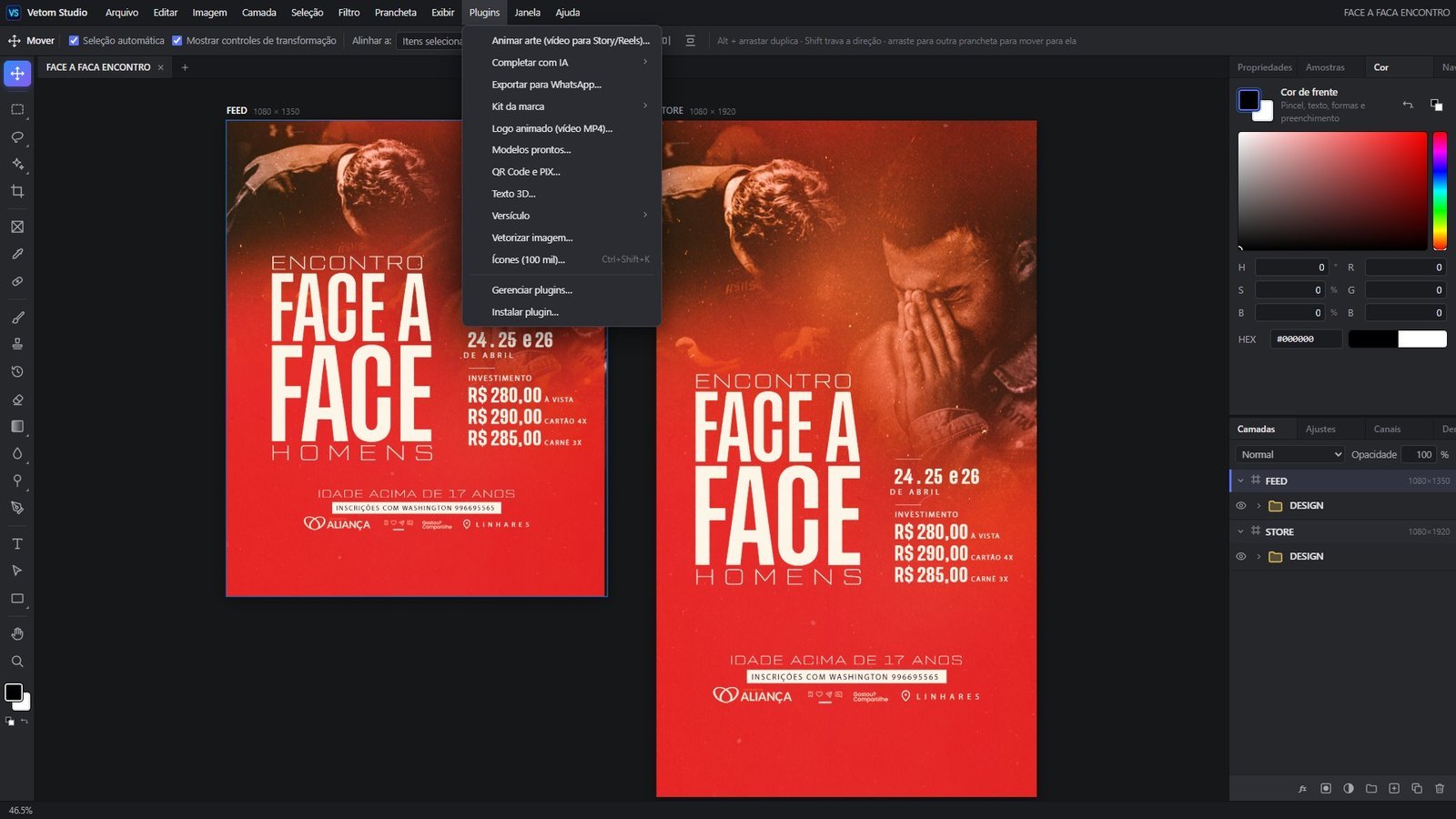Viewport: 1456px width, 819px height.
Task: Create new group folder icon in layers panel
Action: tap(1371, 788)
